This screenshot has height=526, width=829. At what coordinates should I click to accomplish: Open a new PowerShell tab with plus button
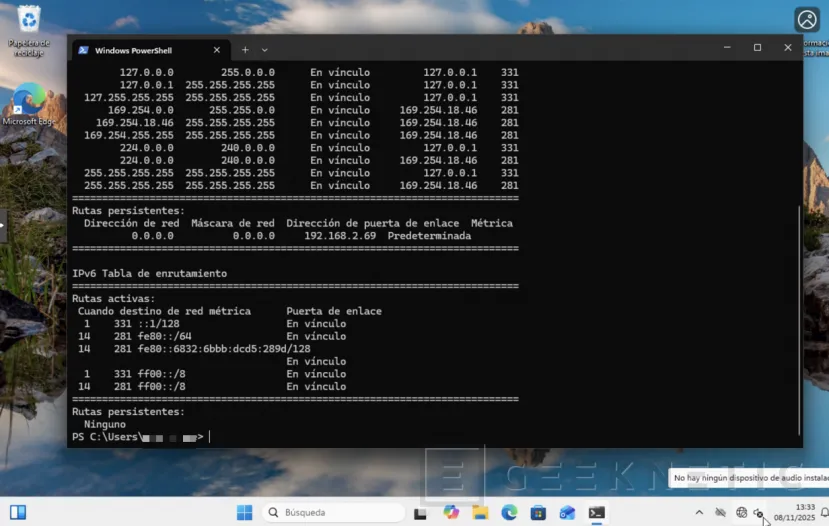[x=245, y=49]
